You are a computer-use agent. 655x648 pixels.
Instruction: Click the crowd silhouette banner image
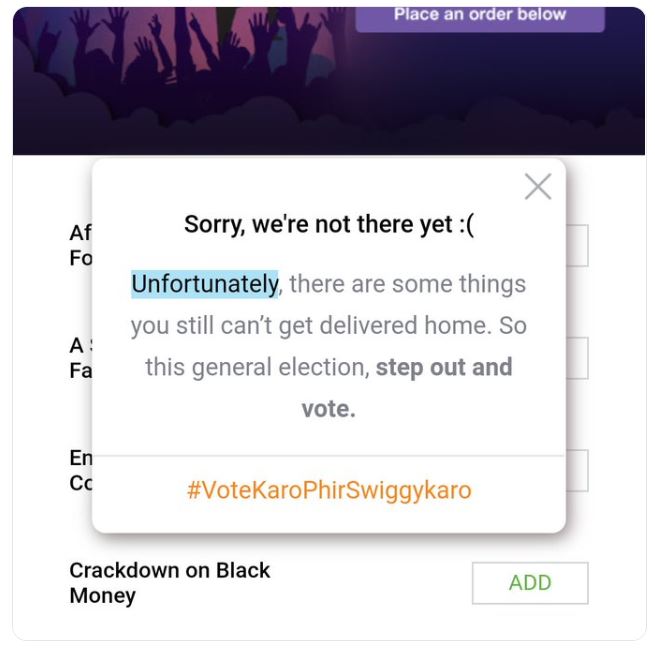click(x=180, y=70)
